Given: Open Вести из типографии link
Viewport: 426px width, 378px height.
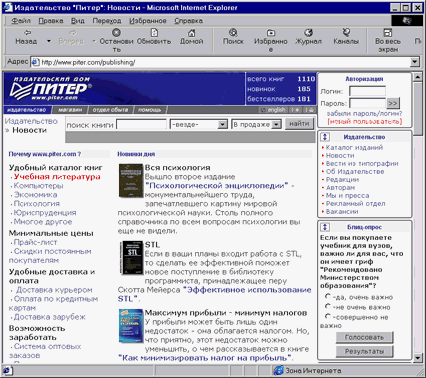Looking at the screenshot, I should point(362,163).
